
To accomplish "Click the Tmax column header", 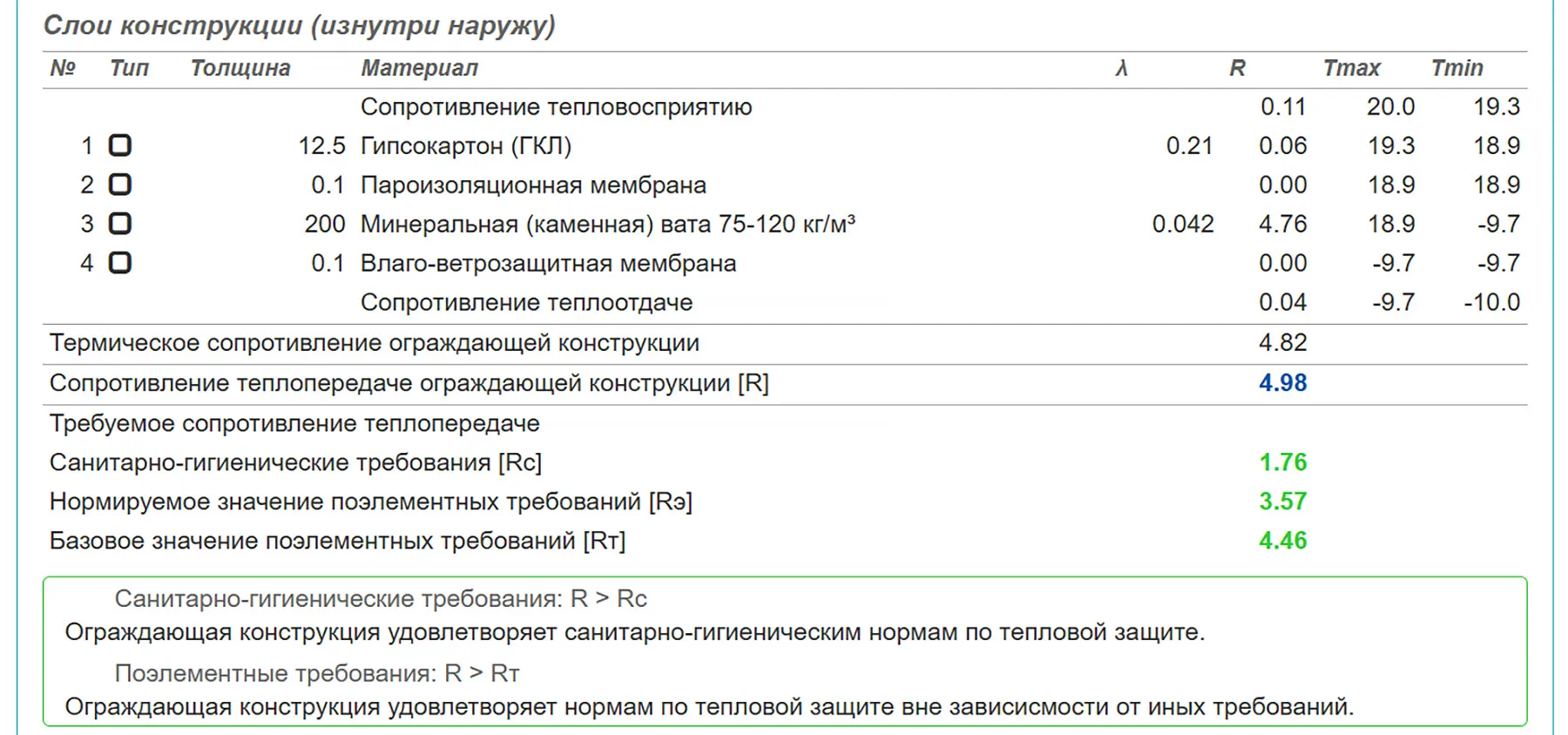I will tap(1351, 68).
